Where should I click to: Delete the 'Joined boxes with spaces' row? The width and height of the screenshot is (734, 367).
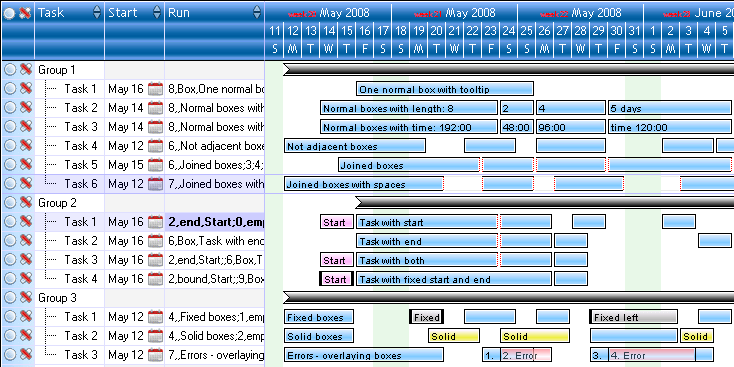[26, 184]
